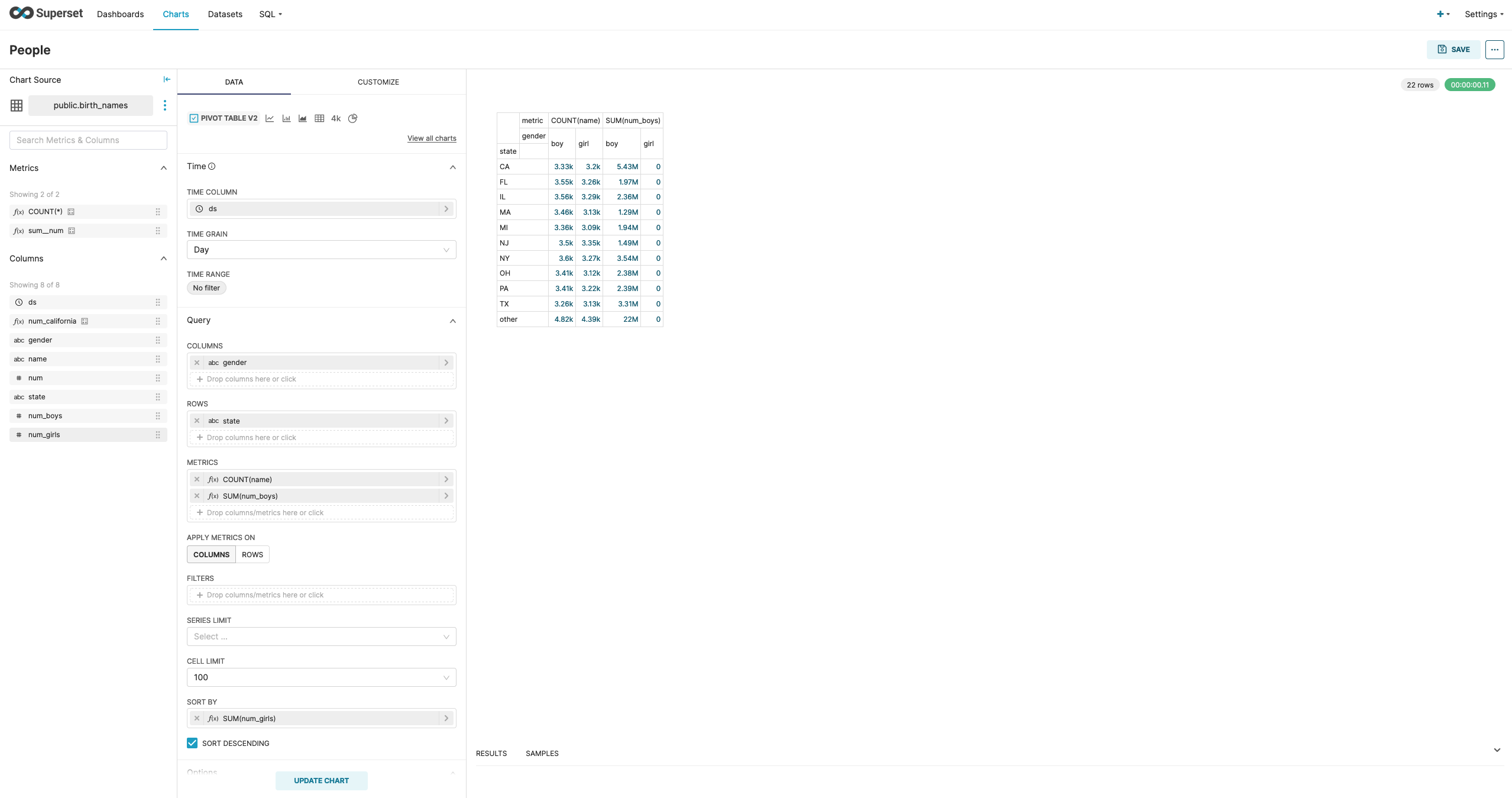Open the Time Grain dropdown

coord(322,250)
